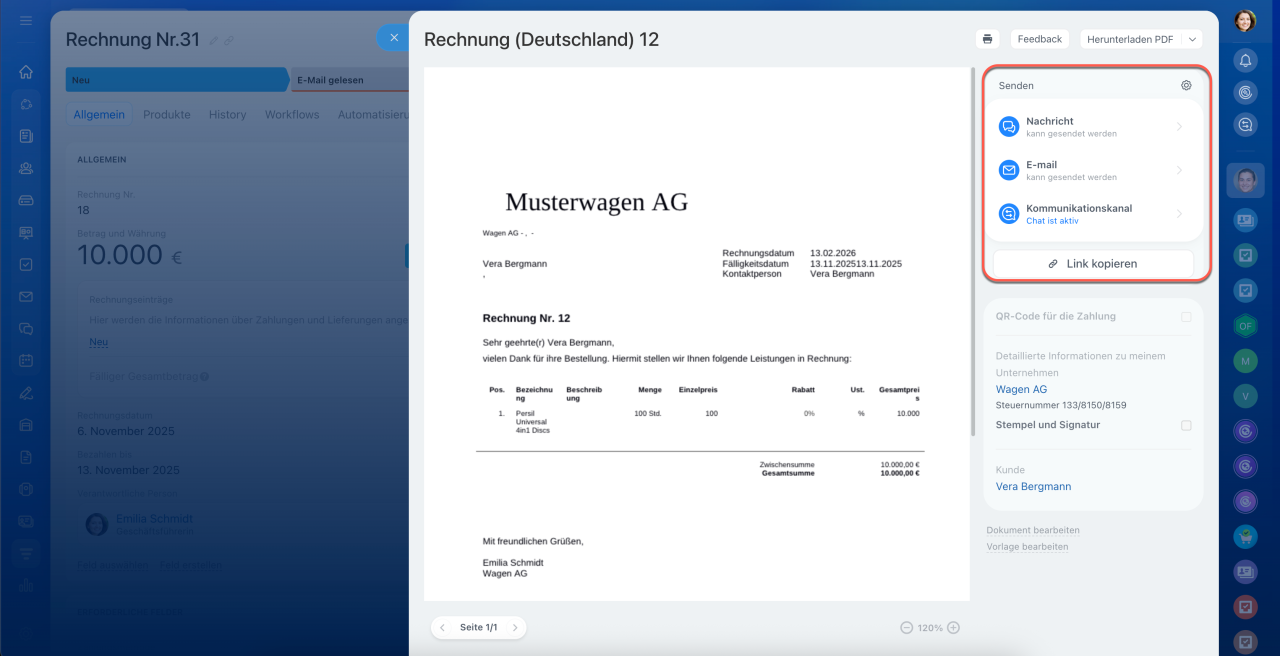Click the zoom in plus icon

pos(953,628)
